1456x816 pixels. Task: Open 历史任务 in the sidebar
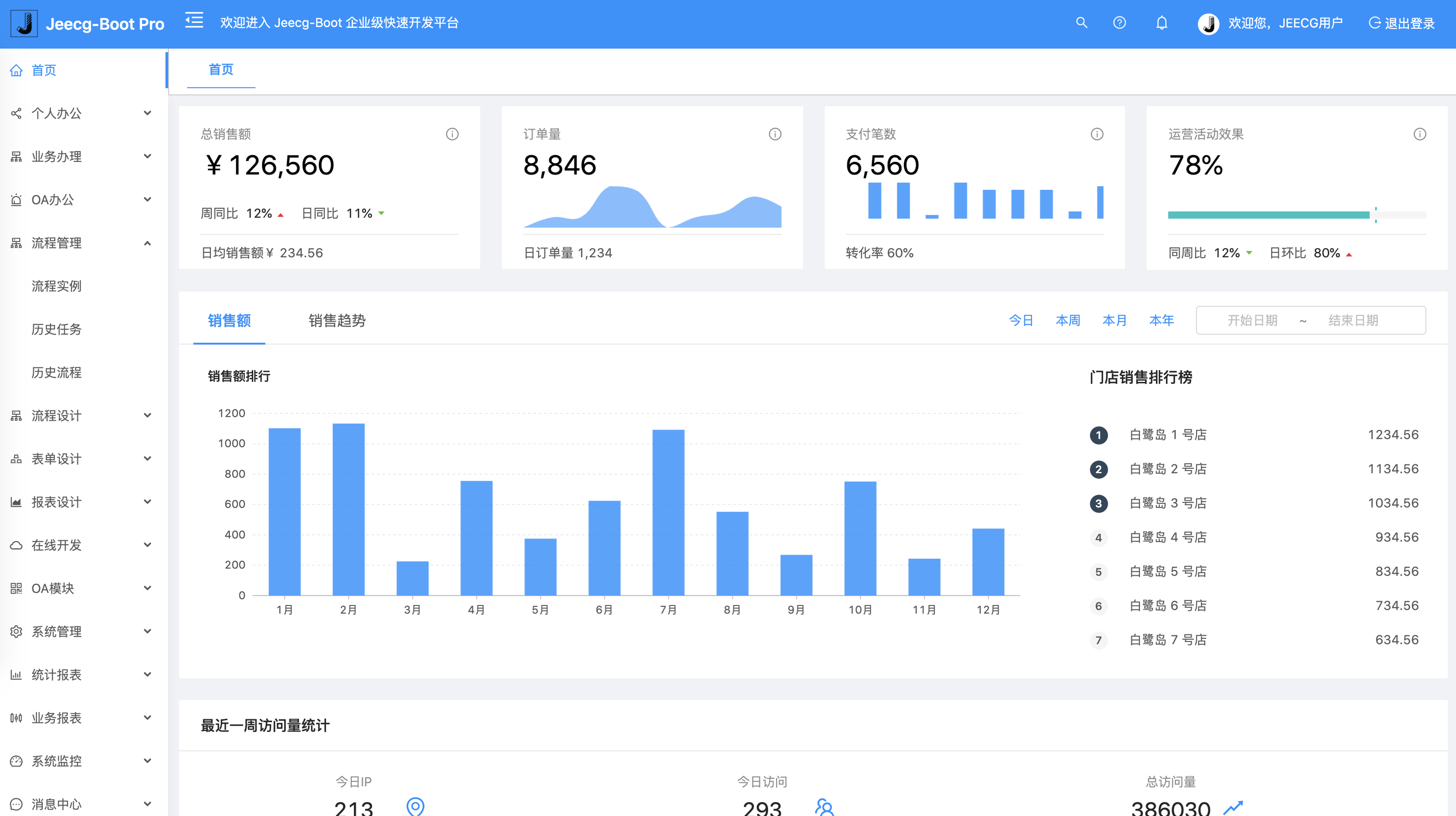(x=56, y=329)
